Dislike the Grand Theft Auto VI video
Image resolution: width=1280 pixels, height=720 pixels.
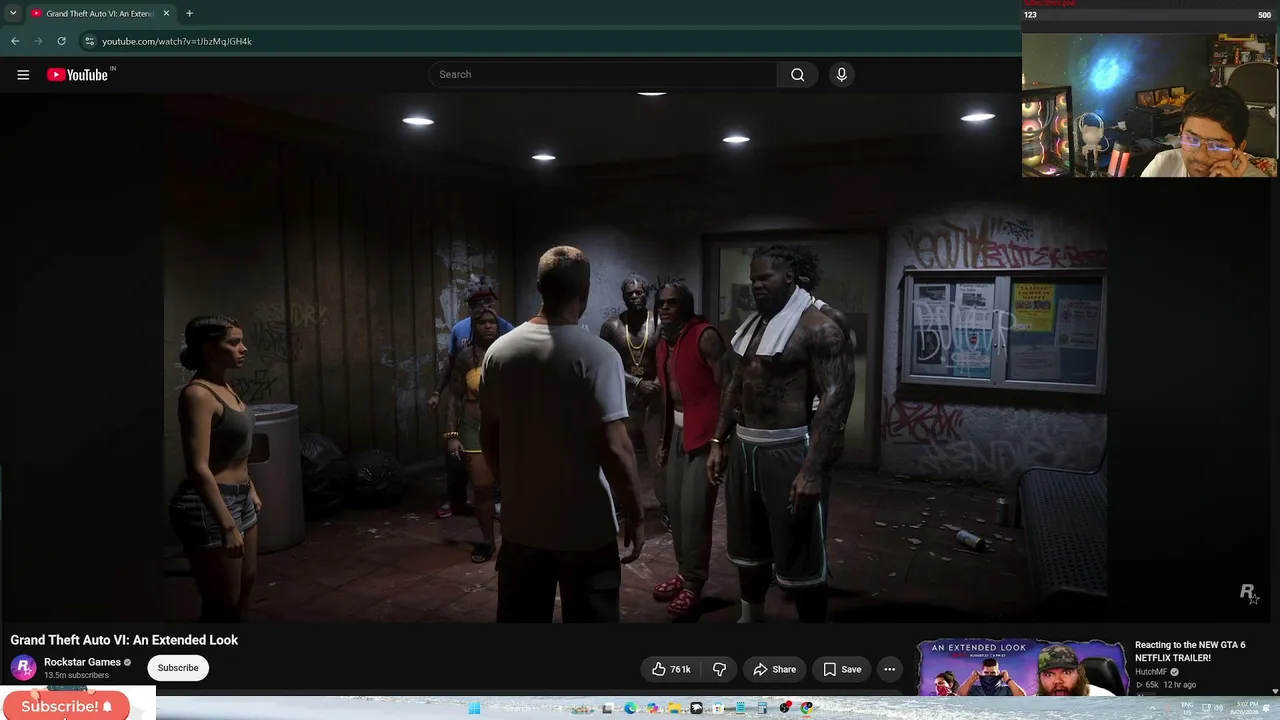[719, 669]
